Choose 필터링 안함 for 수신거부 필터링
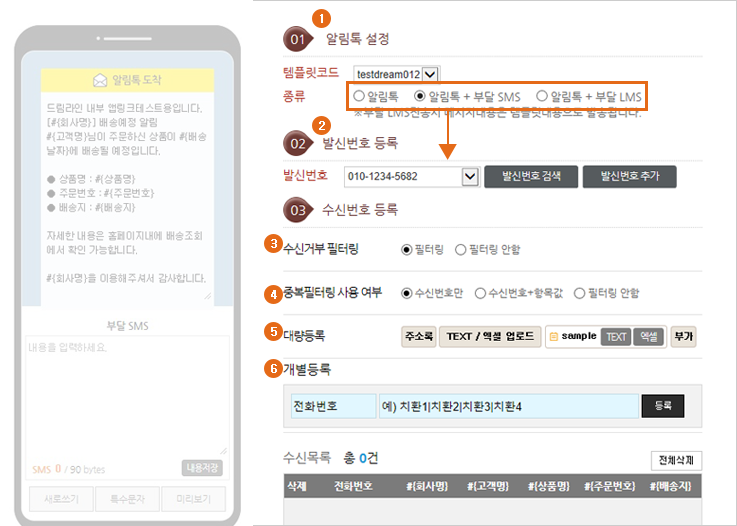This screenshot has width=737, height=526. 460,249
